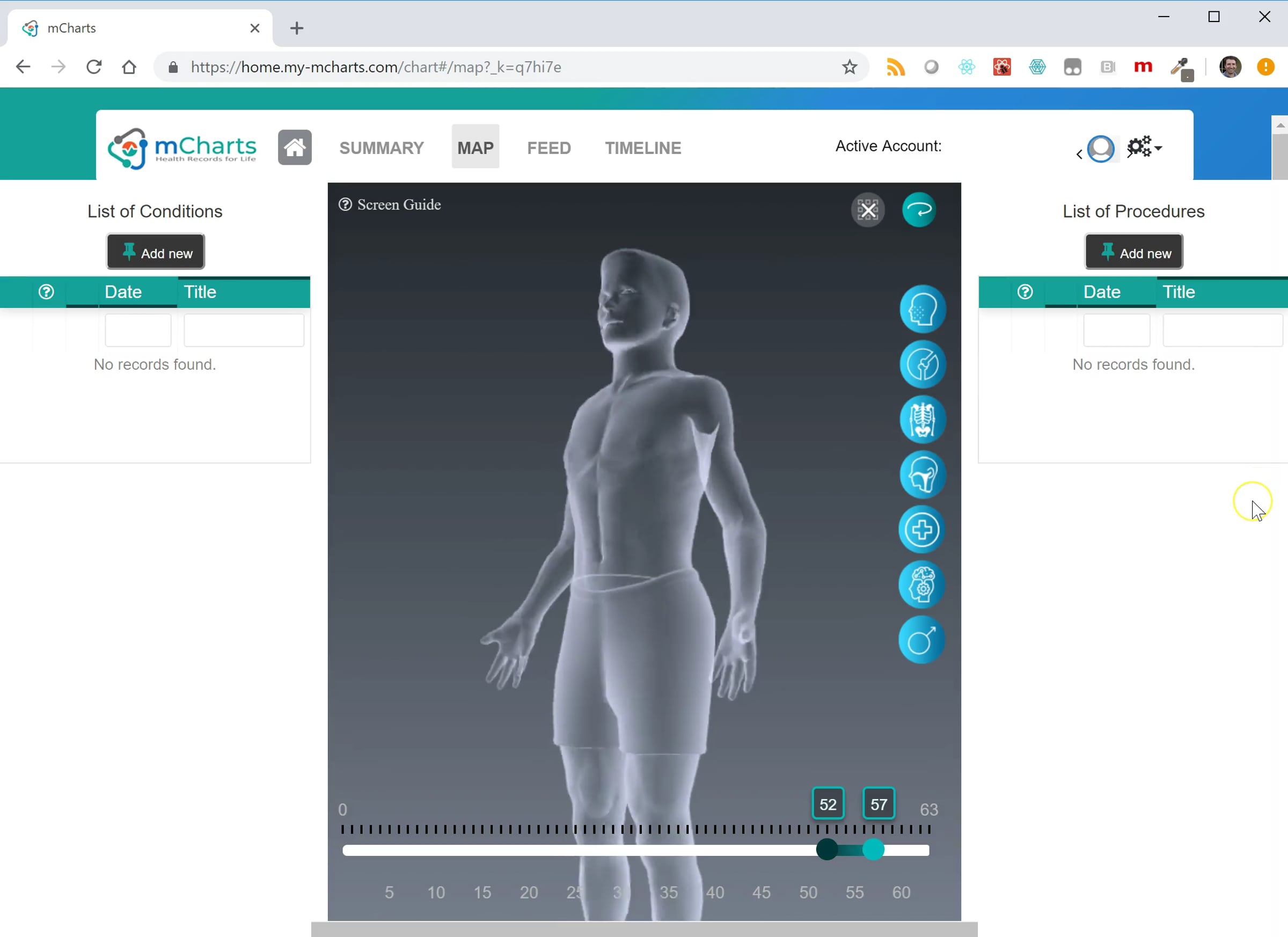Click the Procedures Date filter field

tap(1116, 330)
